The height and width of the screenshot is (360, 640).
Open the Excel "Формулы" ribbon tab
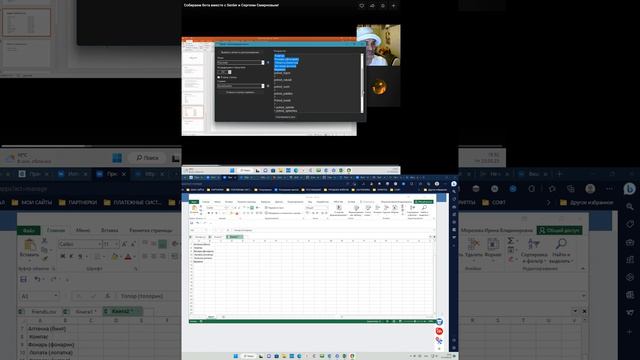(x=265, y=202)
